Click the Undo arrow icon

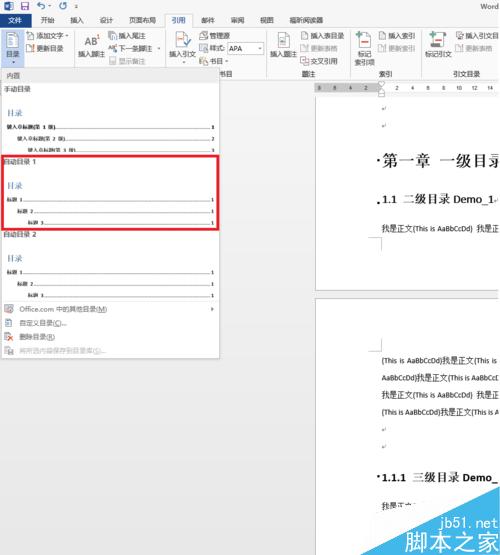(41, 6)
